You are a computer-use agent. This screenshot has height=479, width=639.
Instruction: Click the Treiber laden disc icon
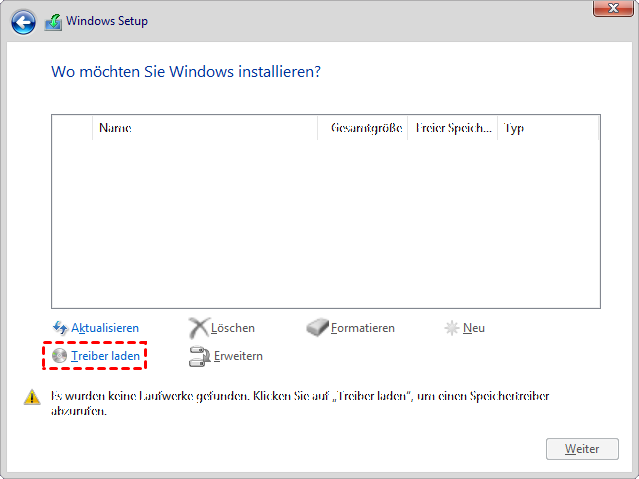coord(59,356)
